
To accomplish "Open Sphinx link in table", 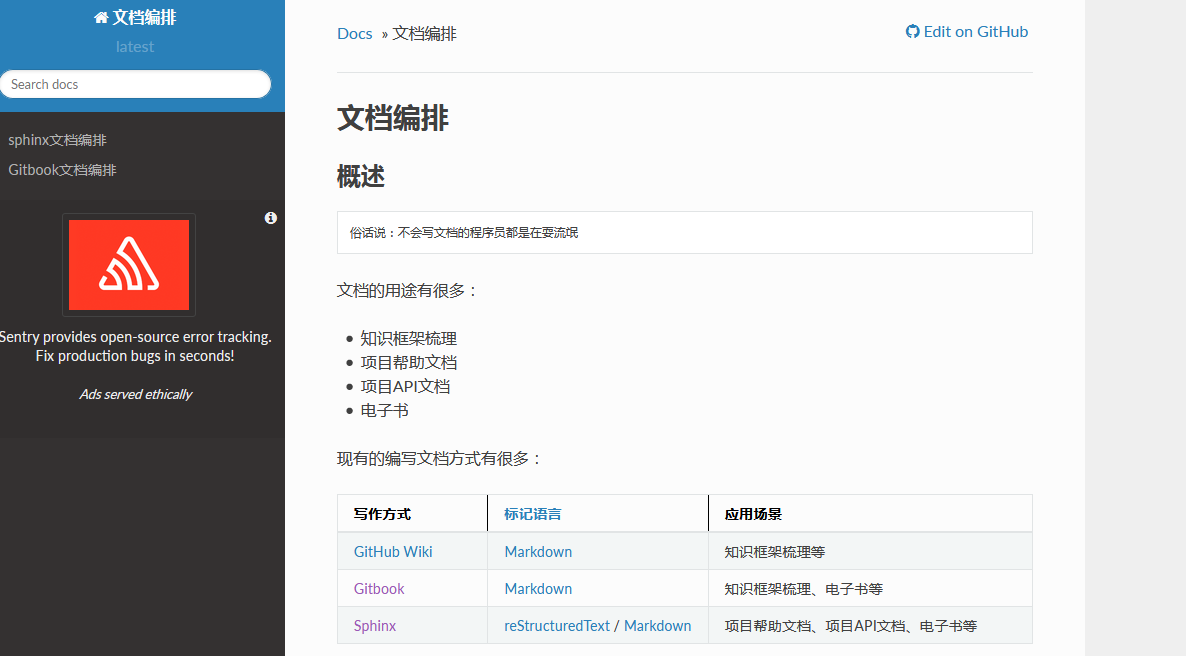I will click(375, 626).
